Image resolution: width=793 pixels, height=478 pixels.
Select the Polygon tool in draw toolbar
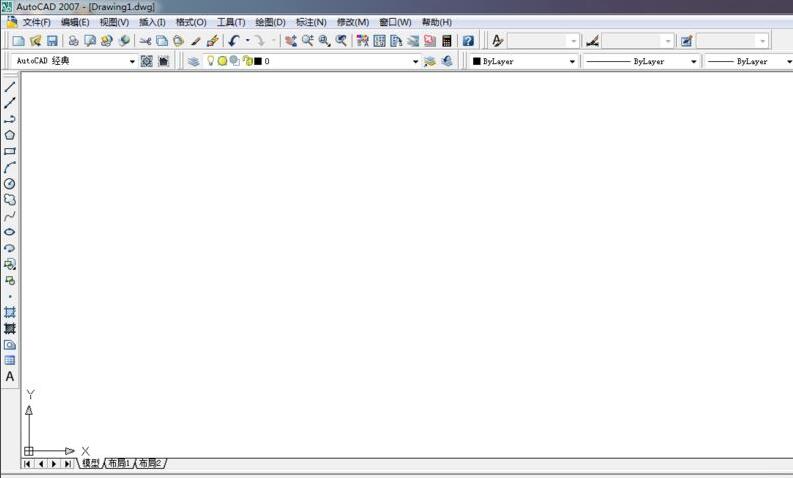[x=10, y=135]
